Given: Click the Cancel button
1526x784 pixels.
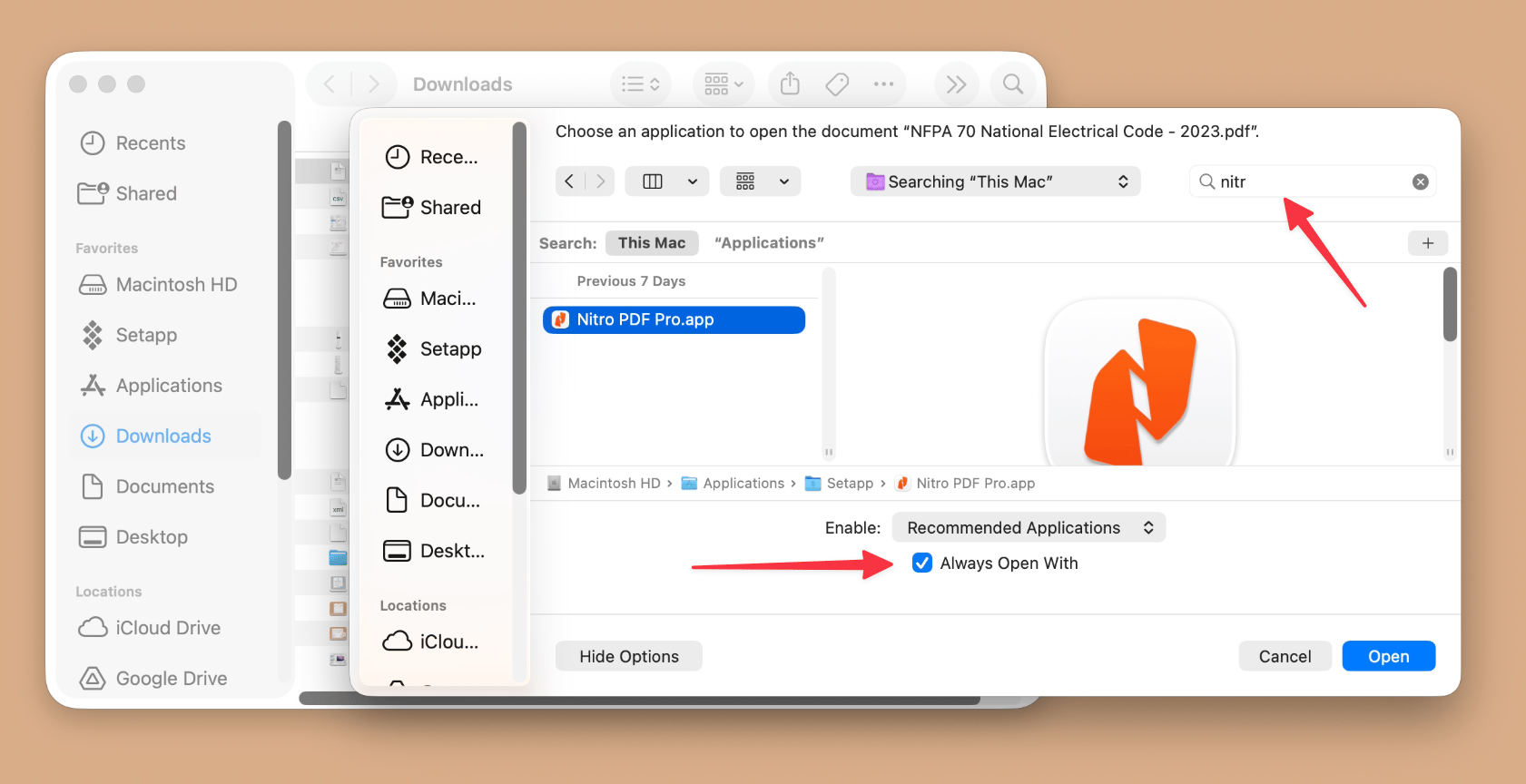Looking at the screenshot, I should pos(1285,656).
